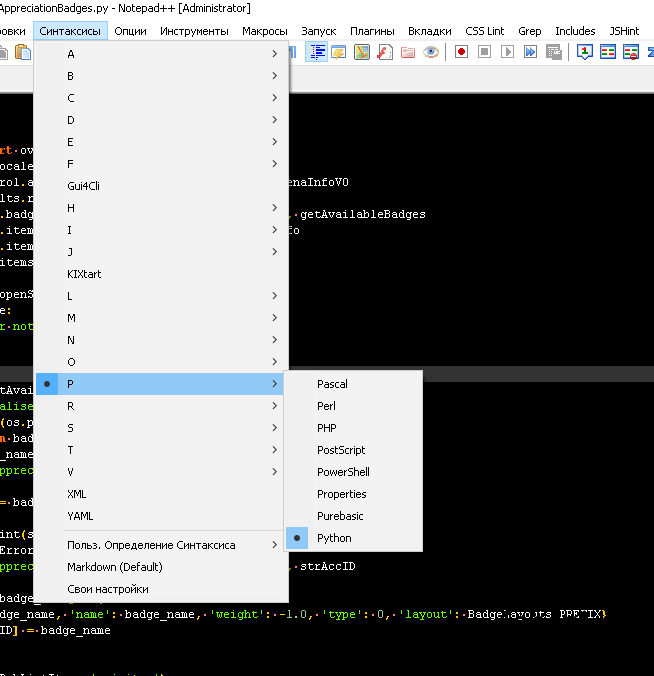Image resolution: width=654 pixels, height=676 pixels.
Task: Select Perl in submenu
Action: pos(354,406)
